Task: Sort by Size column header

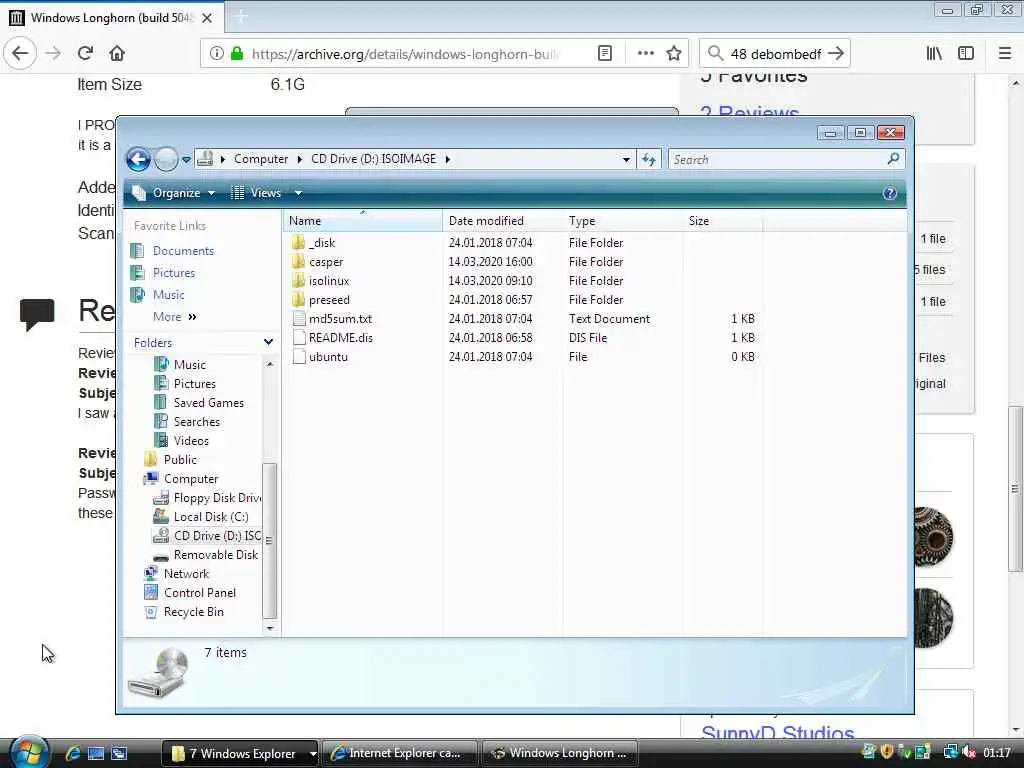Action: [x=722, y=221]
